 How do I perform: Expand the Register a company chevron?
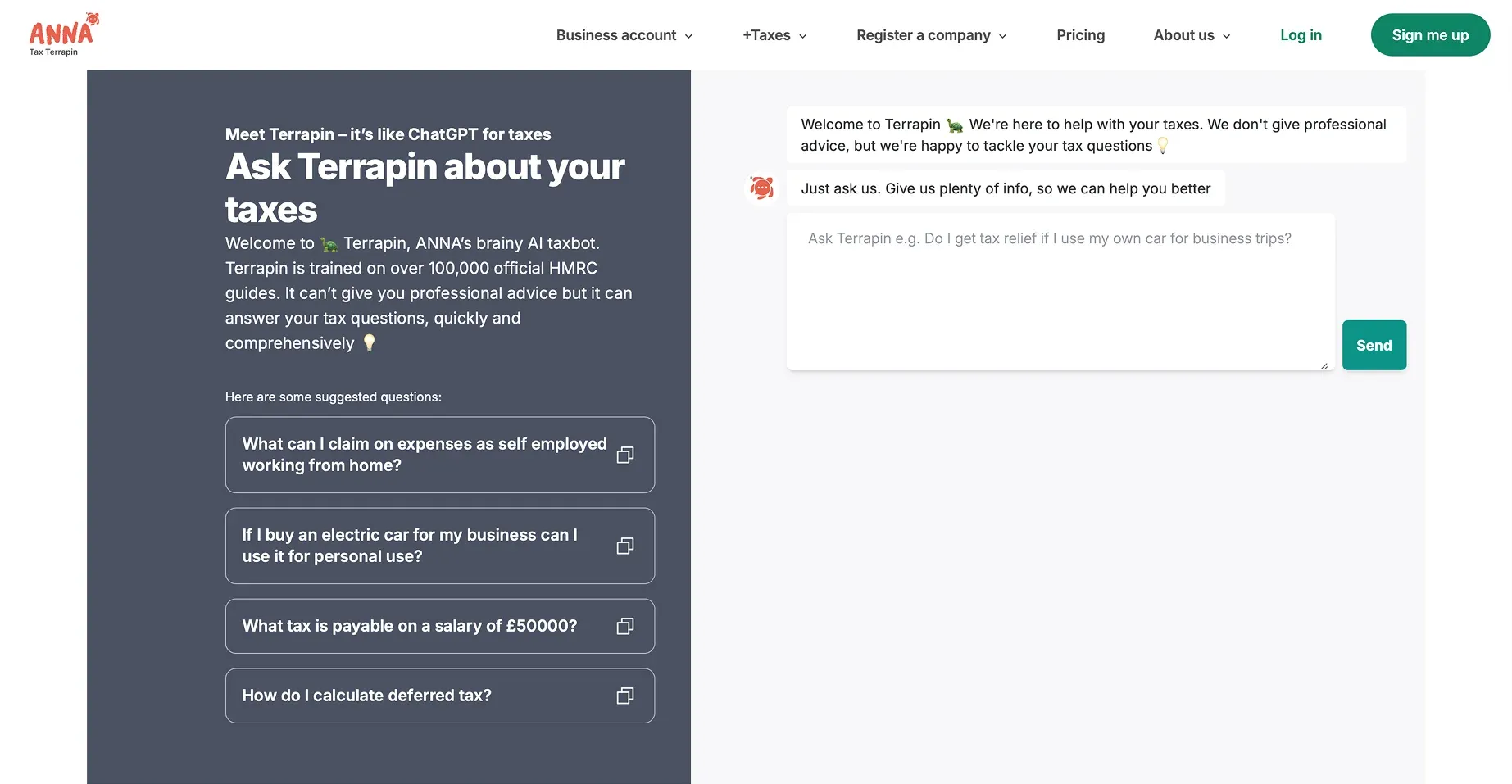[x=1002, y=36]
